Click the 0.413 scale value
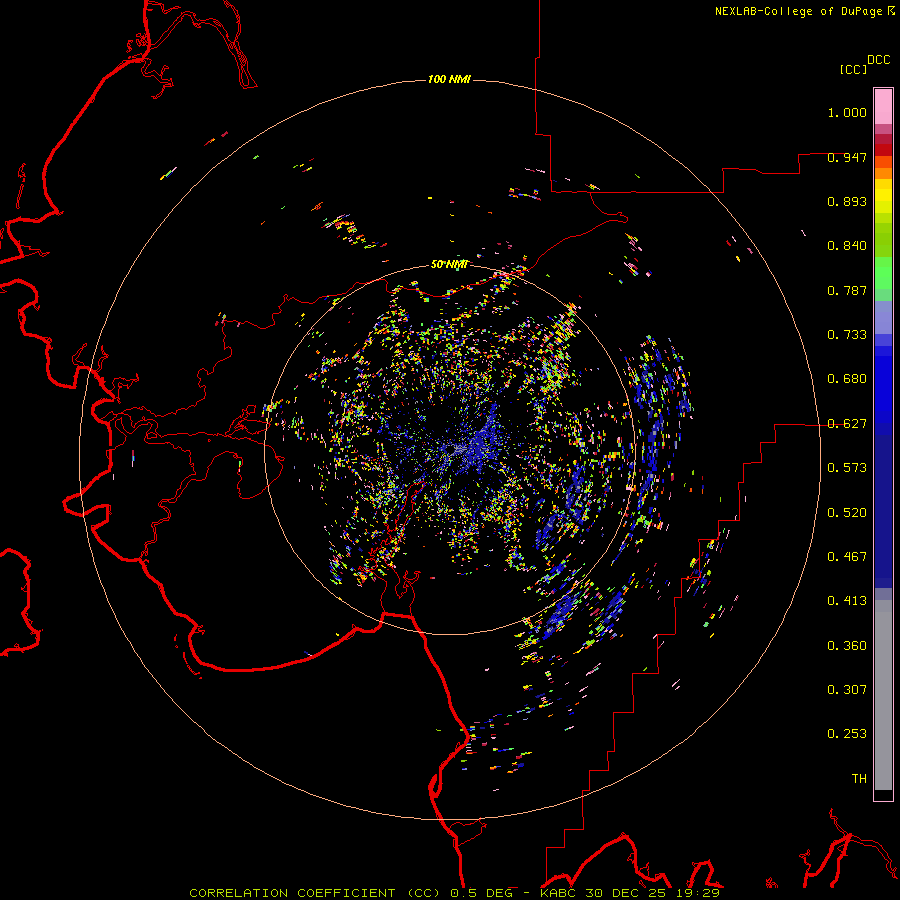Image resolution: width=900 pixels, height=900 pixels. [847, 601]
